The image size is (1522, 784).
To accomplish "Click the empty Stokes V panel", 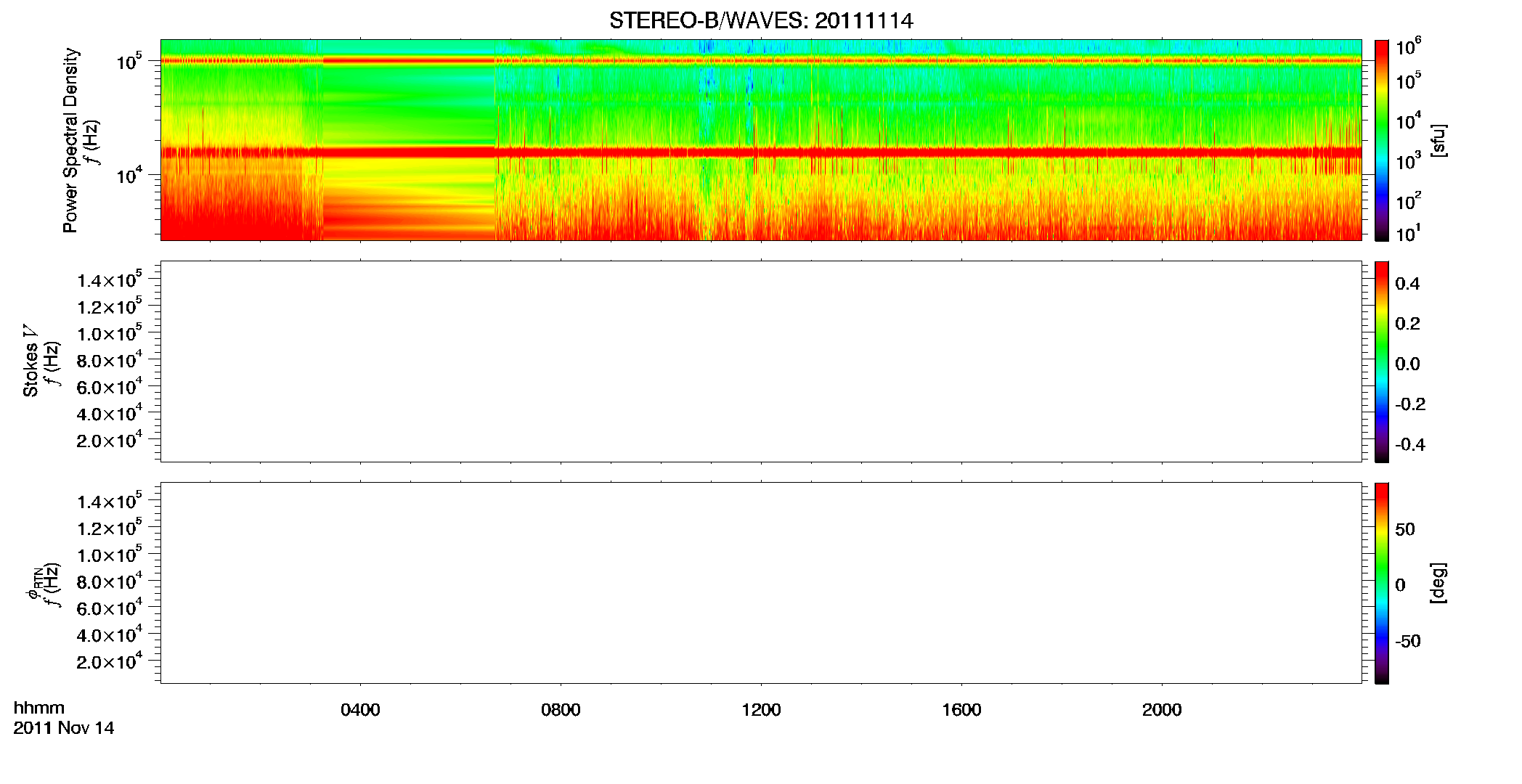I will [x=761, y=362].
